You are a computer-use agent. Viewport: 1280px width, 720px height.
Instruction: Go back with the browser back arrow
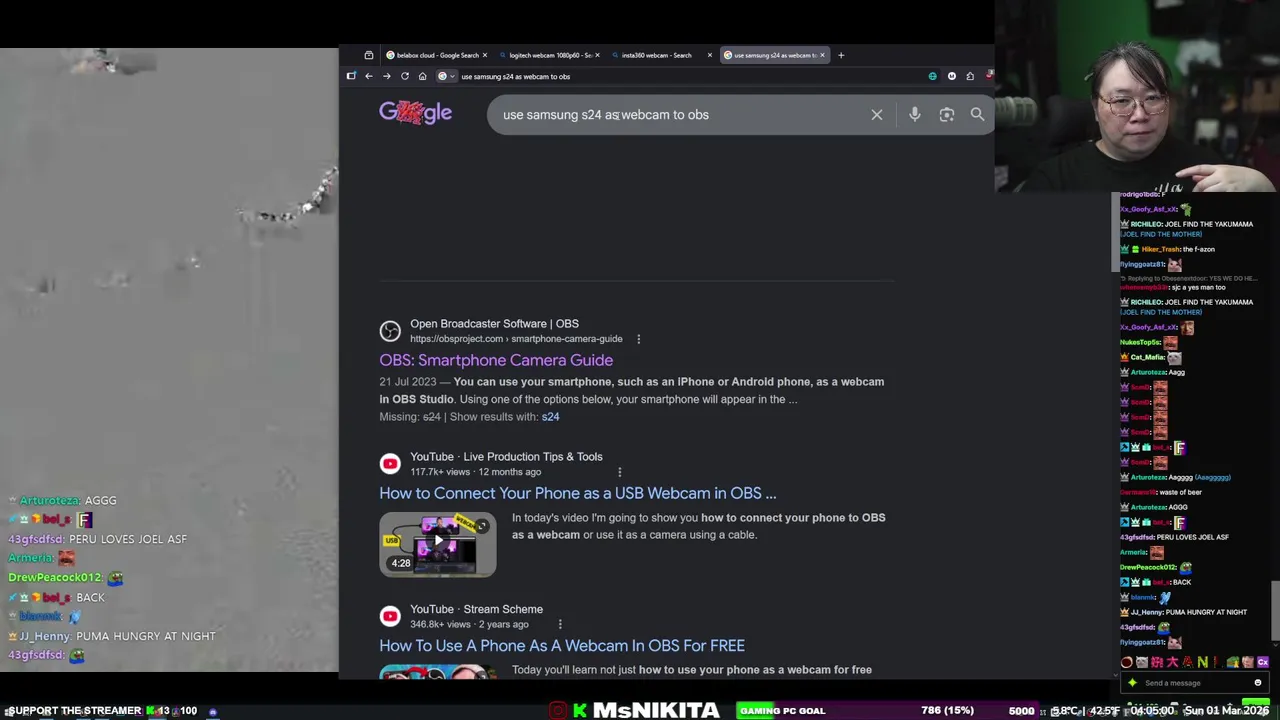pos(368,76)
